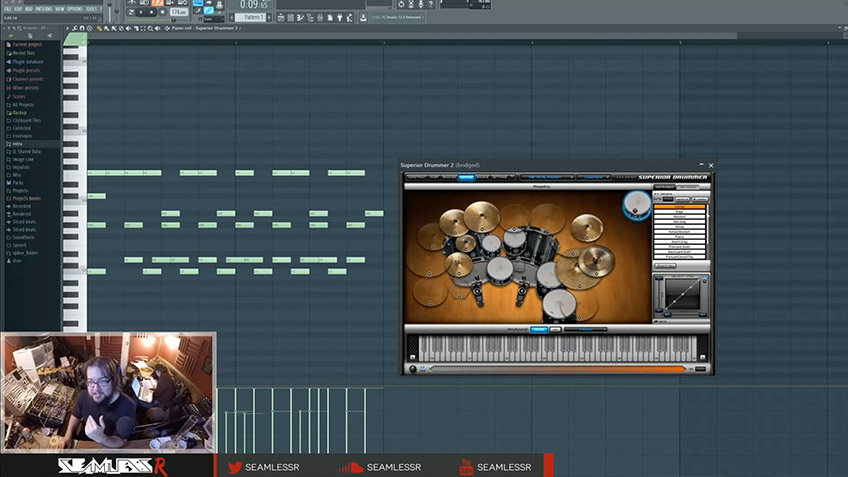This screenshot has width=848, height=477.
Task: Open the Piano roll - Superior Drummer 2 target selector
Action: click(x=205, y=28)
